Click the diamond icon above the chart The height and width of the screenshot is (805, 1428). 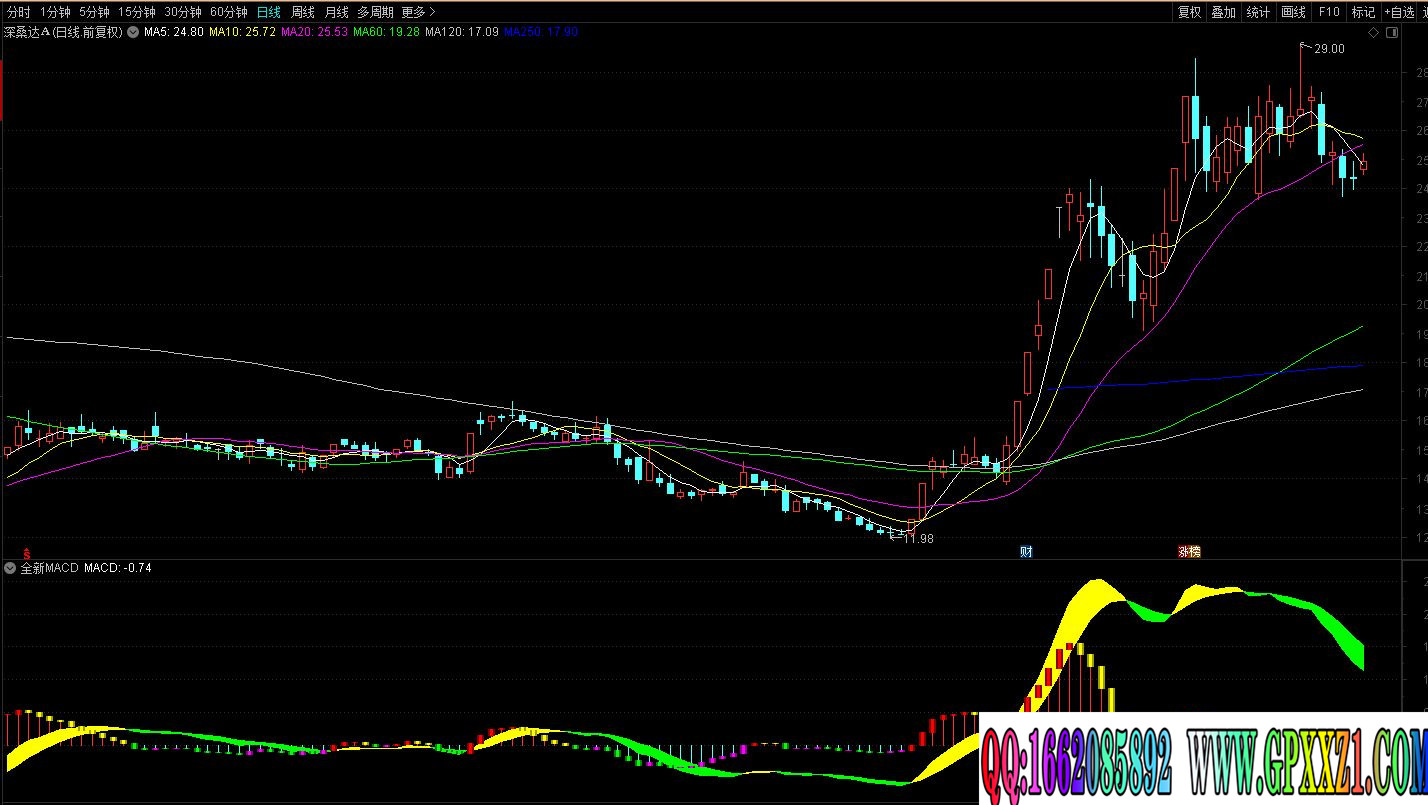click(1373, 33)
